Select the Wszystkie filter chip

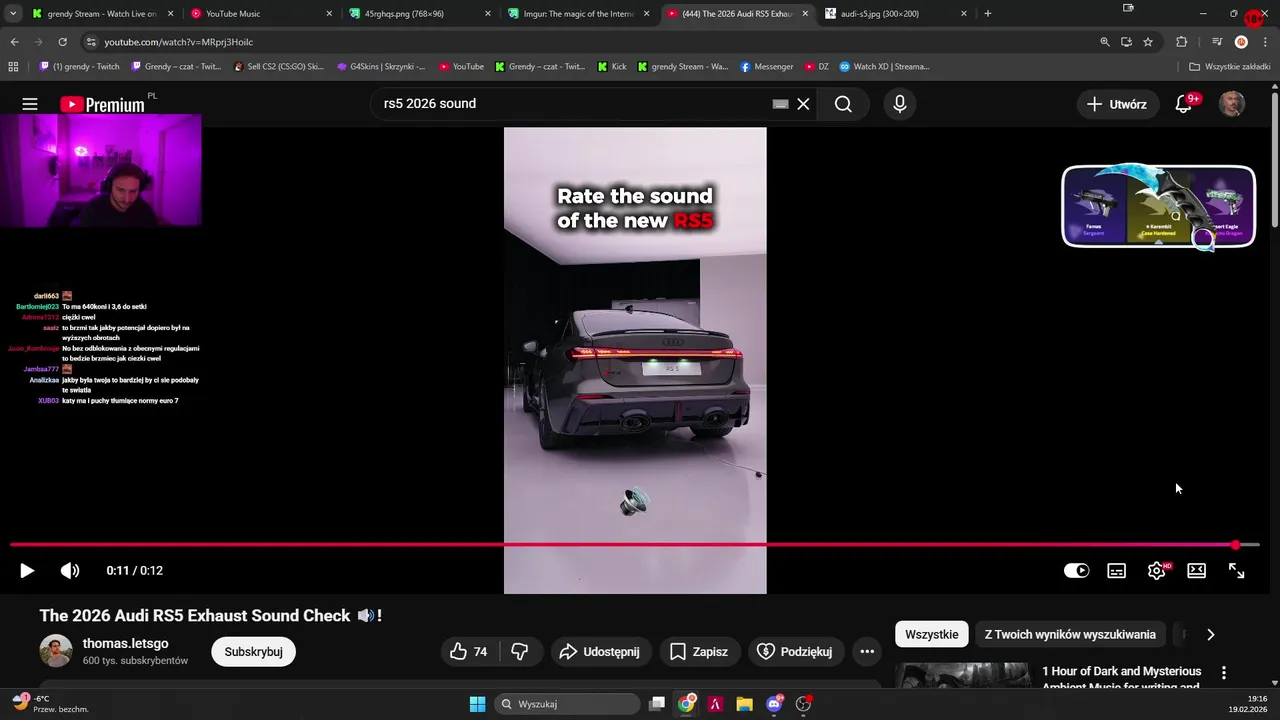931,635
